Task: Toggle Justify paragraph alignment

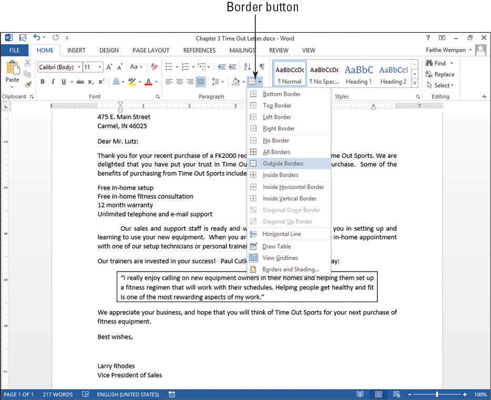Action: point(200,82)
